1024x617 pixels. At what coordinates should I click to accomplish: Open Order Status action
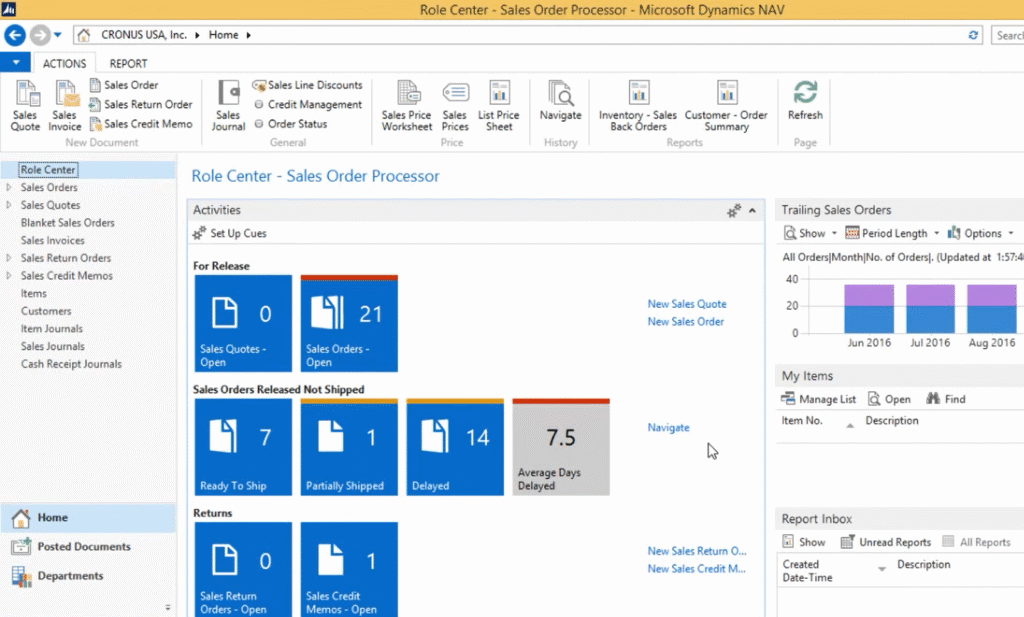(290, 123)
